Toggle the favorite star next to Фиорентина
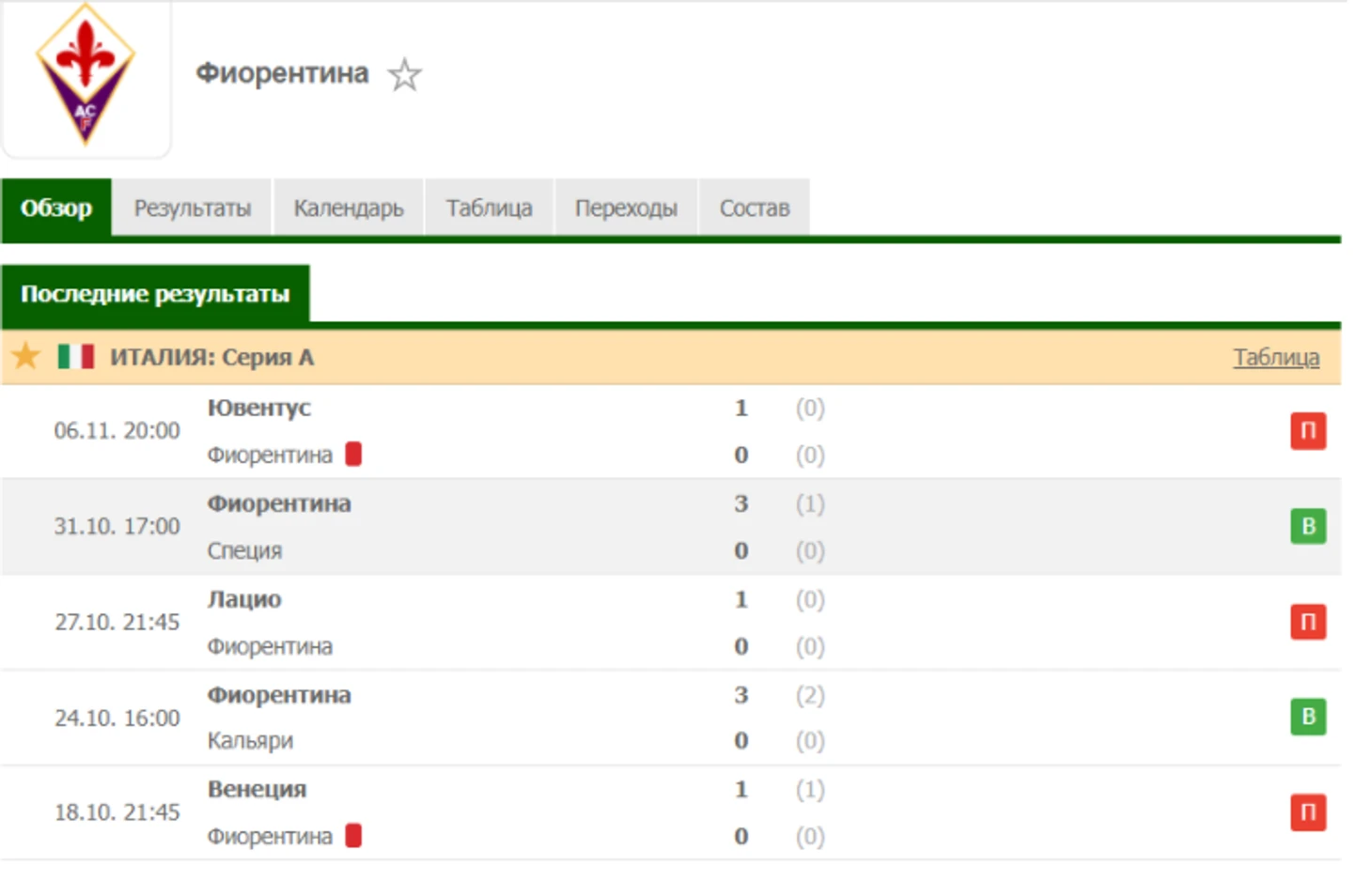Image resolution: width=1372 pixels, height=882 pixels. (405, 74)
